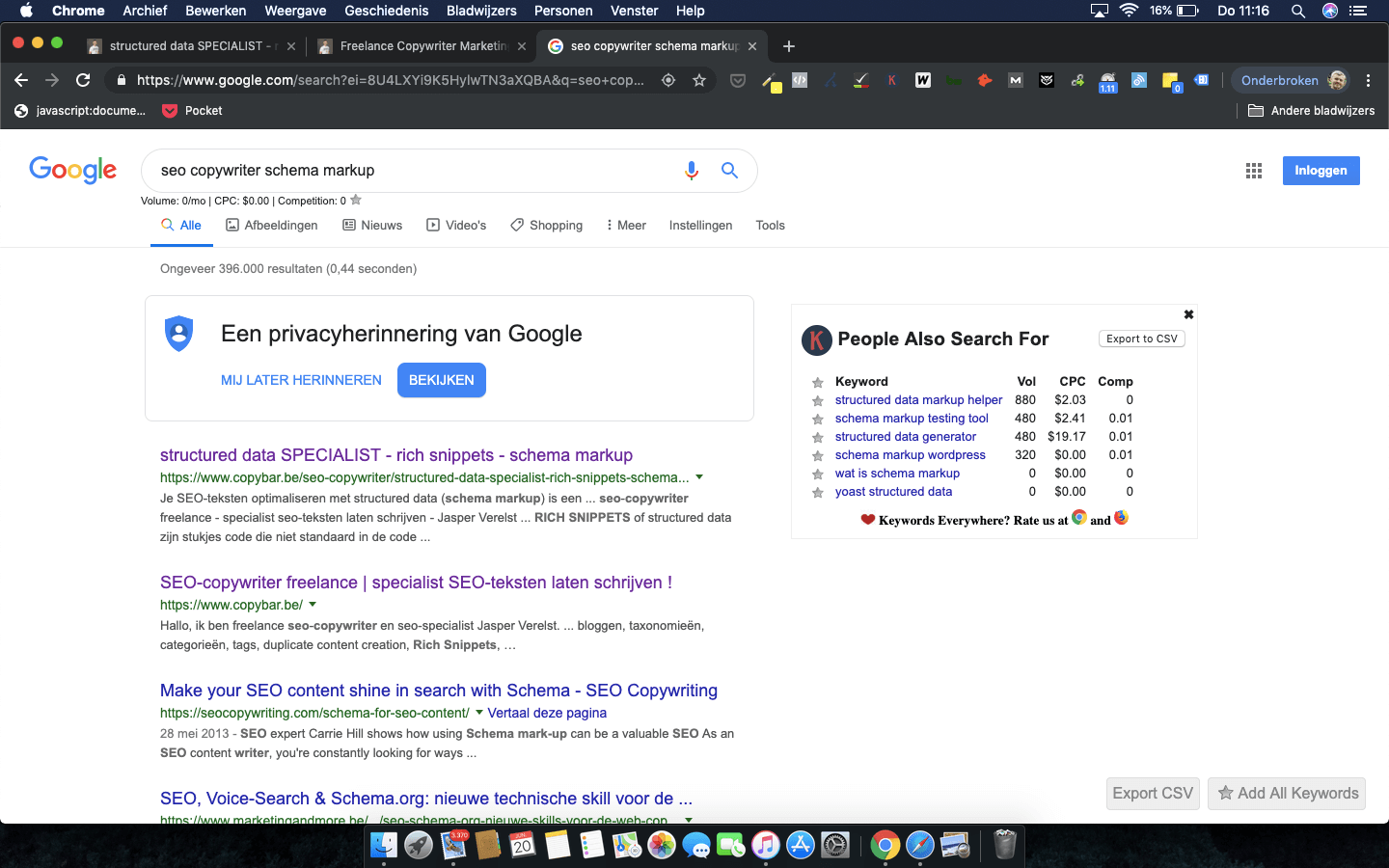Viewport: 1389px width, 868px height.
Task: Switch to the 'structured data SPECIALIST' browser tab
Action: coord(190,46)
